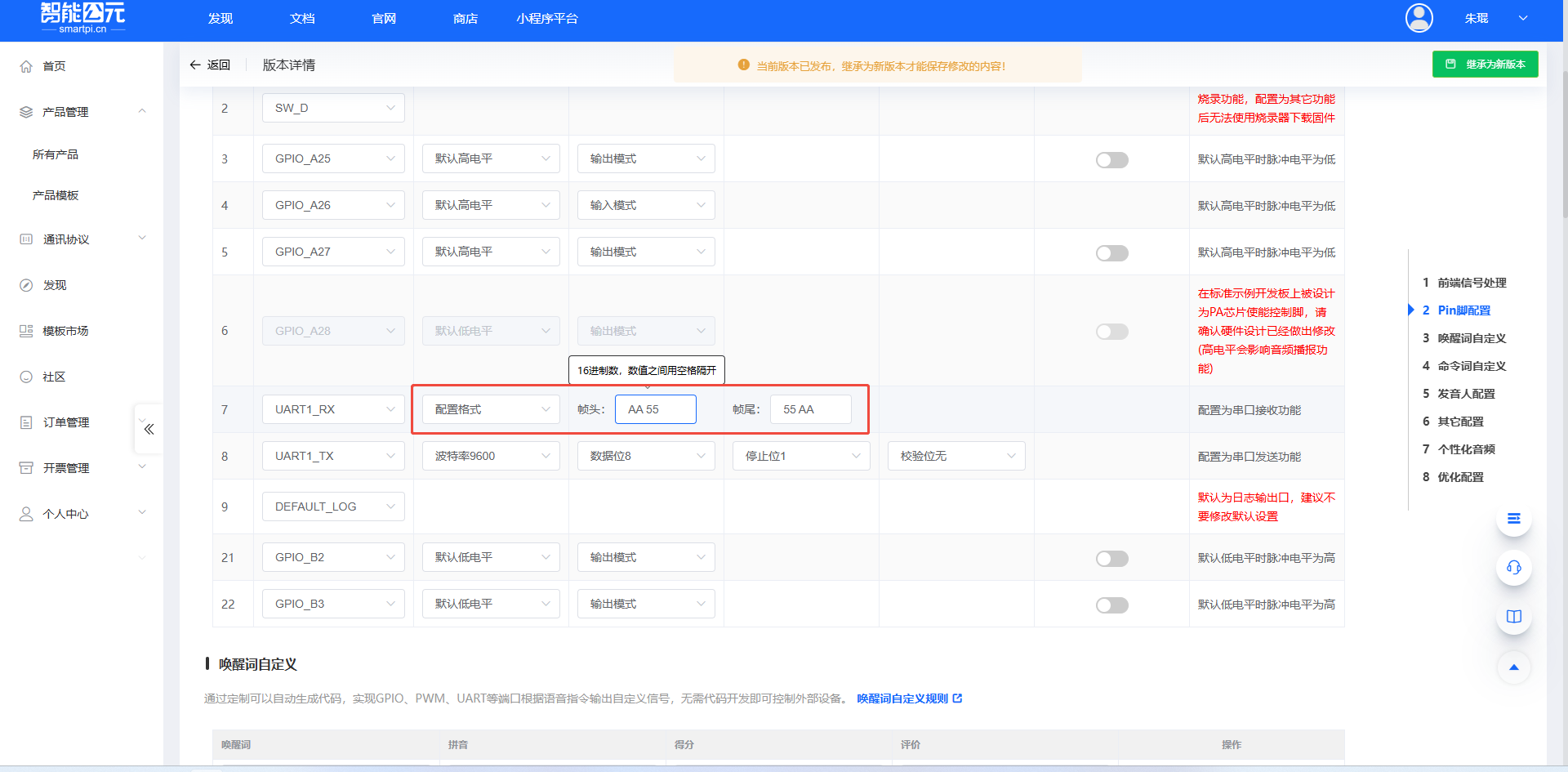Click the customer service headphone icon
The image size is (1568, 772).
click(x=1514, y=568)
